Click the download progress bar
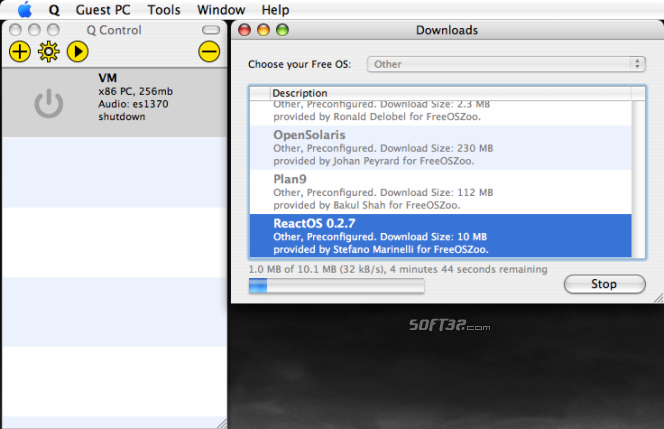 (x=336, y=287)
